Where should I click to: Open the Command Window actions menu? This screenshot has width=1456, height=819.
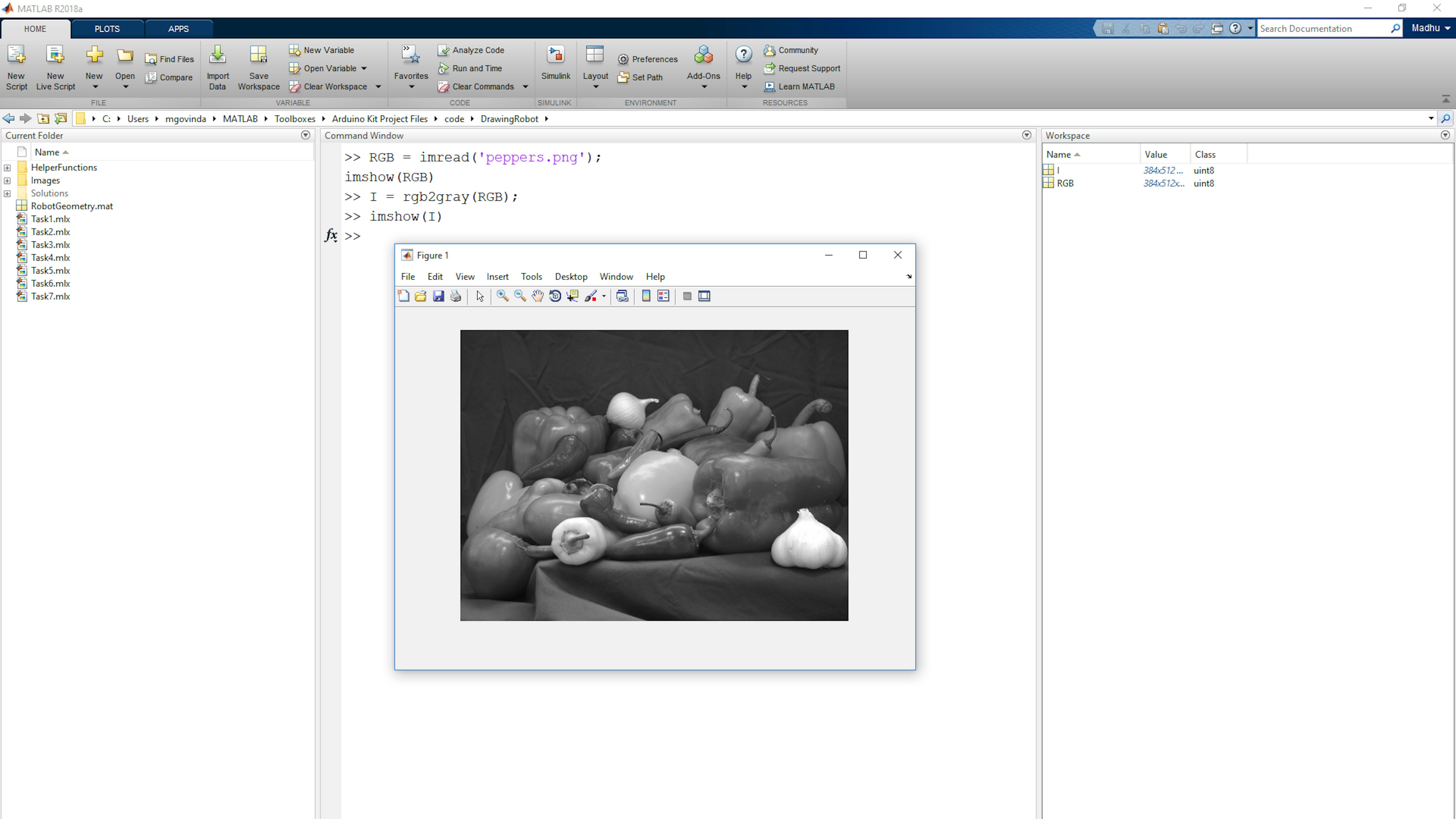pyautogui.click(x=1026, y=135)
